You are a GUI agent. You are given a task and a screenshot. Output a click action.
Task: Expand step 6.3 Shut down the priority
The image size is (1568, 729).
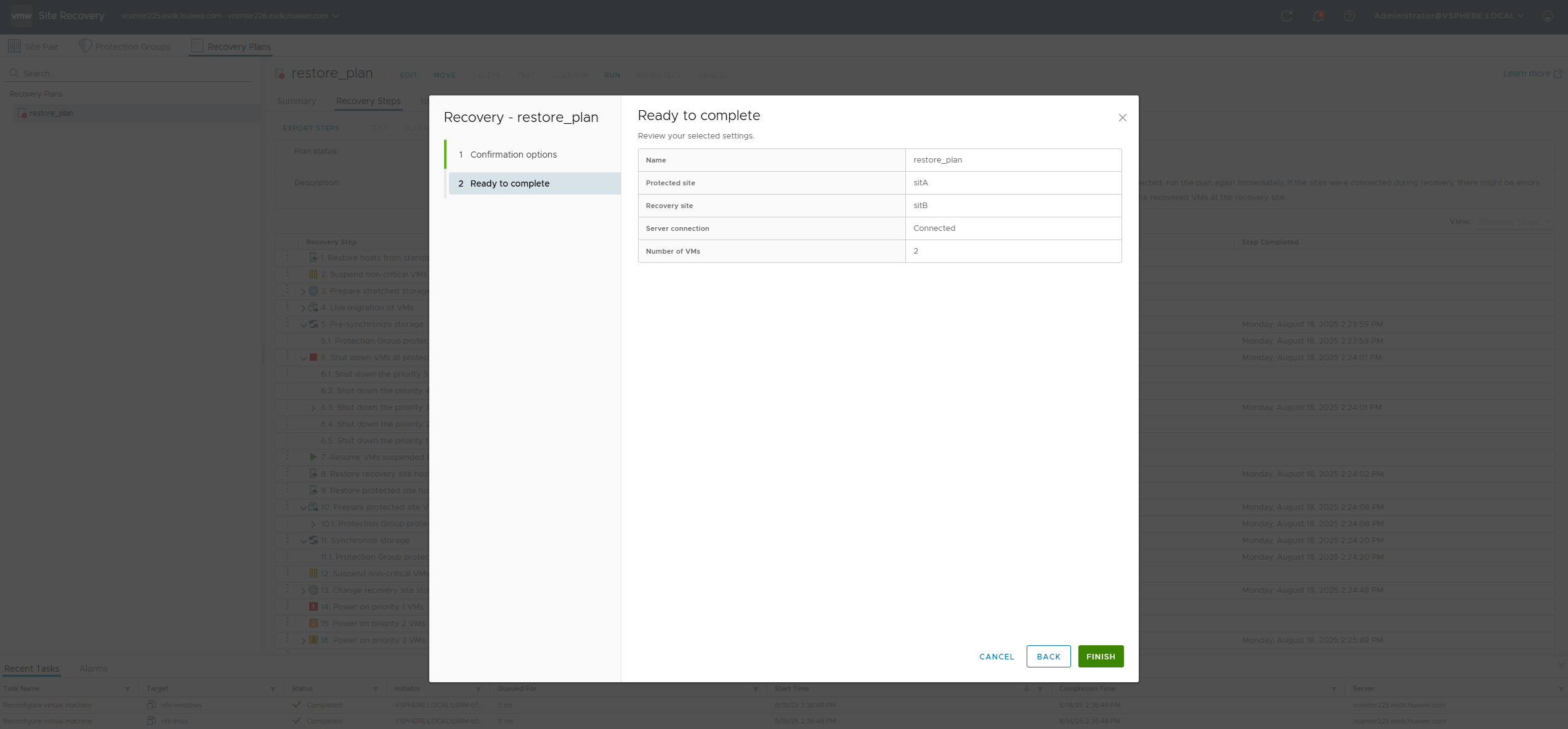pos(313,408)
